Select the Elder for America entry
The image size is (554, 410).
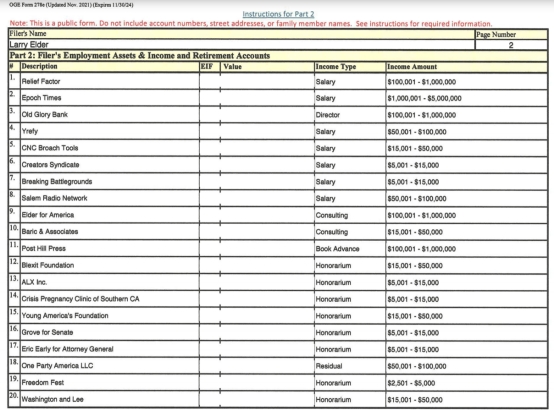click(110, 215)
